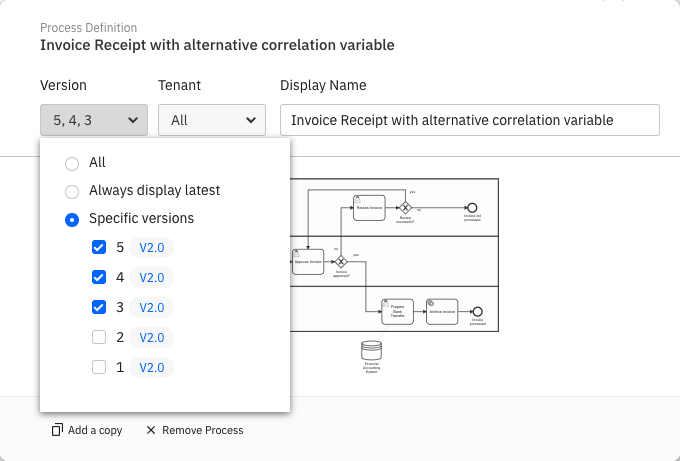Click the 'Review successful?' gateway diamond
This screenshot has width=680, height=461.
pos(405,207)
